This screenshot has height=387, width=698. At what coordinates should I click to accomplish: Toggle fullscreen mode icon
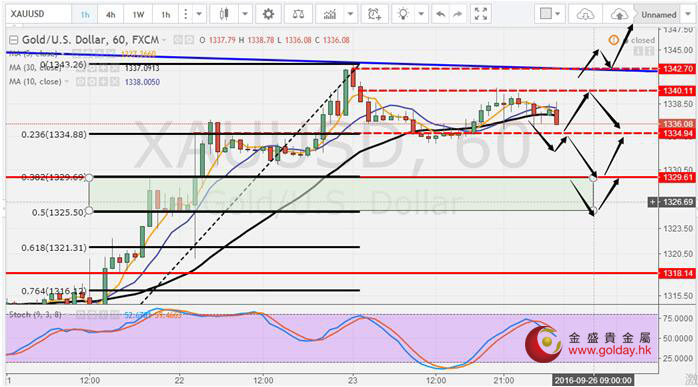coord(481,14)
